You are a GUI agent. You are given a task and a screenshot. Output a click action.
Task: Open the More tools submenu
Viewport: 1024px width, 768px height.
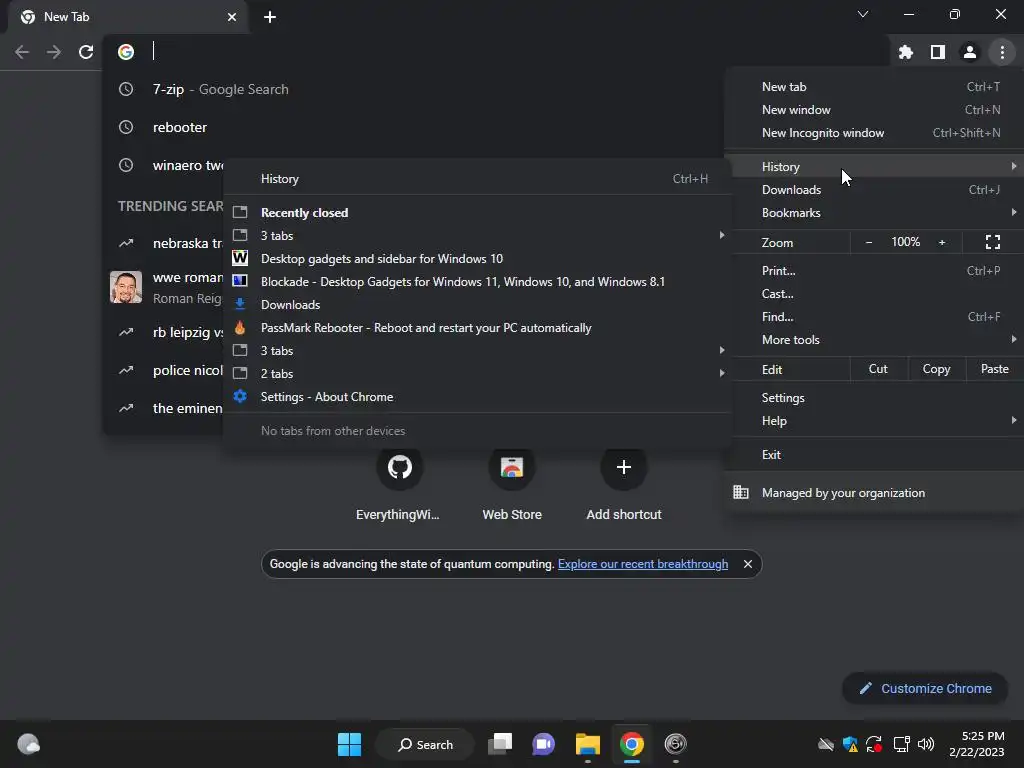874,340
